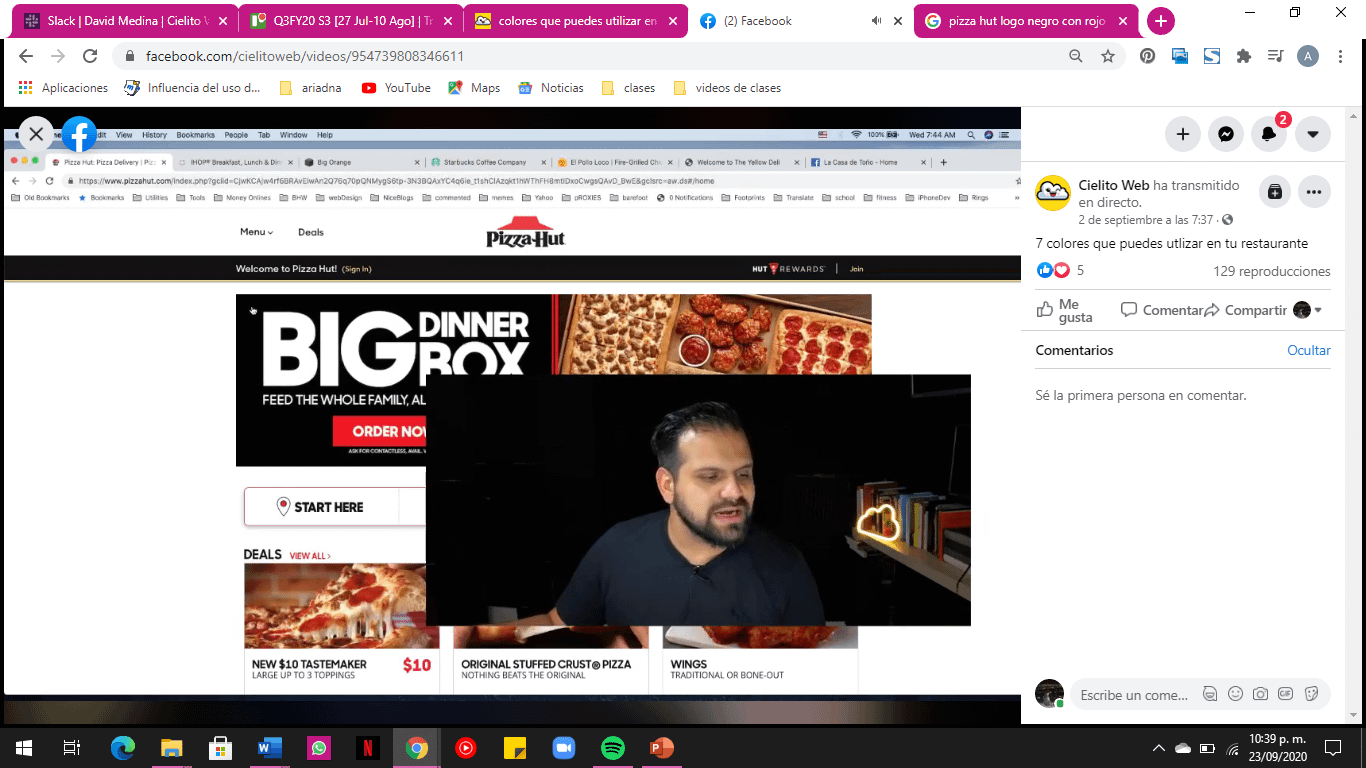Click the Compartir share button
Viewport: 1366px width, 768px height.
point(1246,310)
